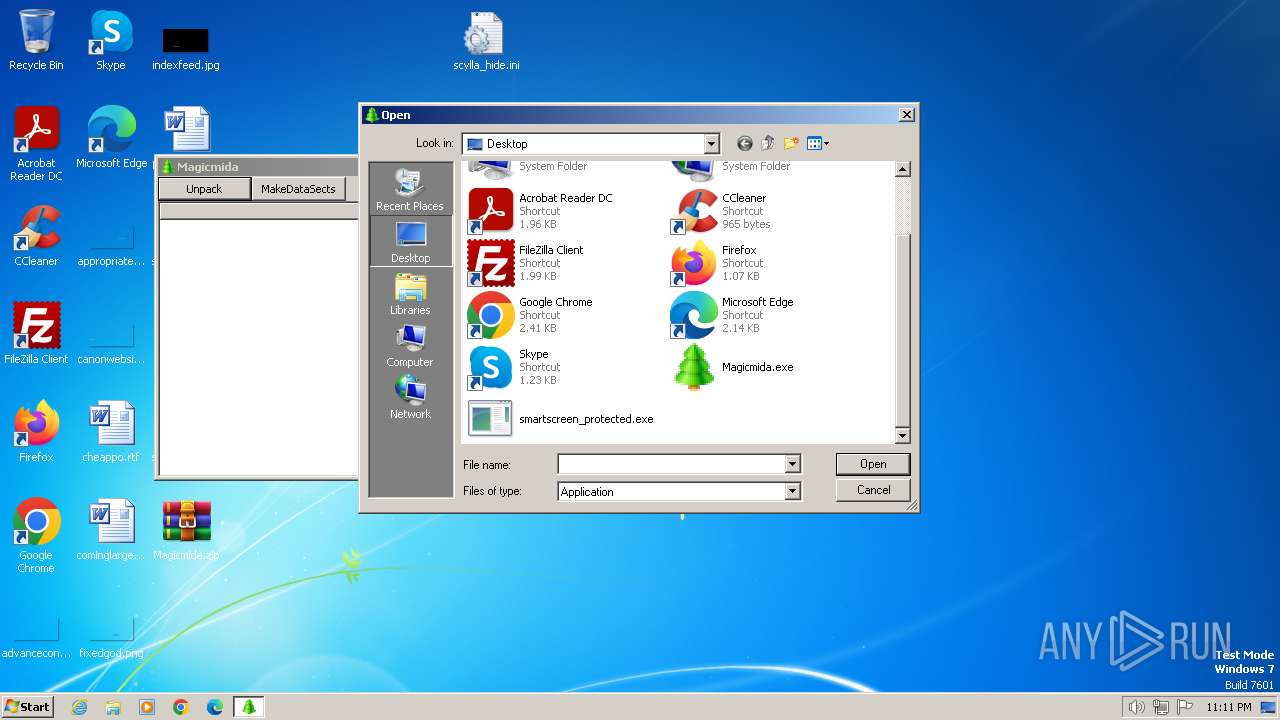Click the Recycle Bin desktop icon
Screen dimensions: 1280x720
pos(36,41)
